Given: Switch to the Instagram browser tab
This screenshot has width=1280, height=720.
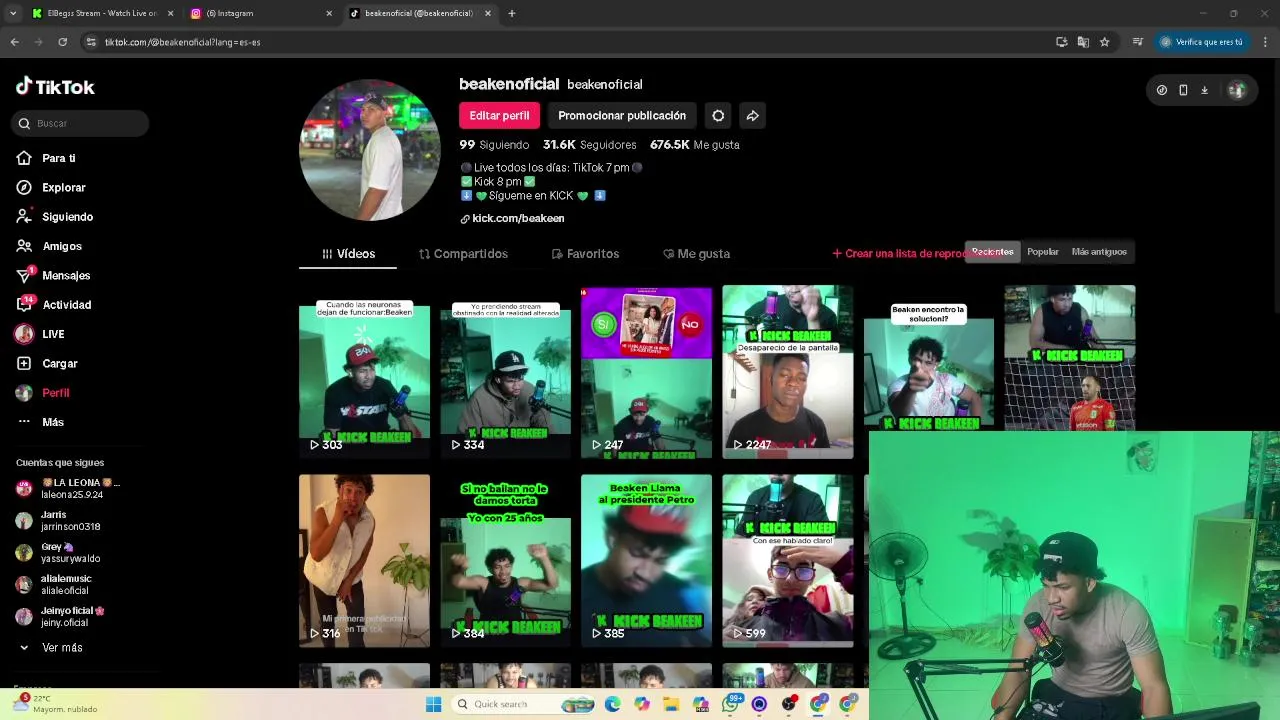Looking at the screenshot, I should [x=260, y=13].
